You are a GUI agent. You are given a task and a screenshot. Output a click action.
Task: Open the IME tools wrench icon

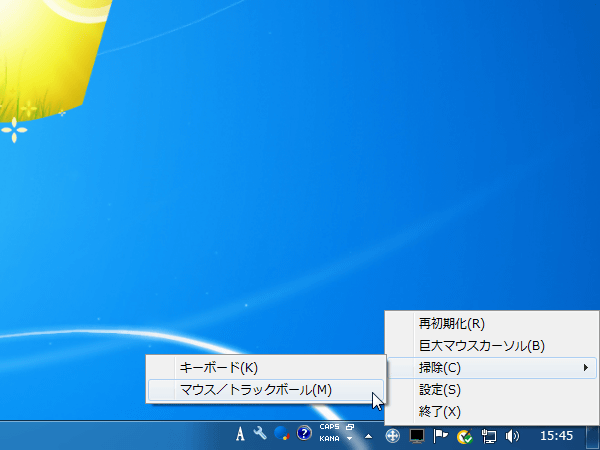(261, 435)
